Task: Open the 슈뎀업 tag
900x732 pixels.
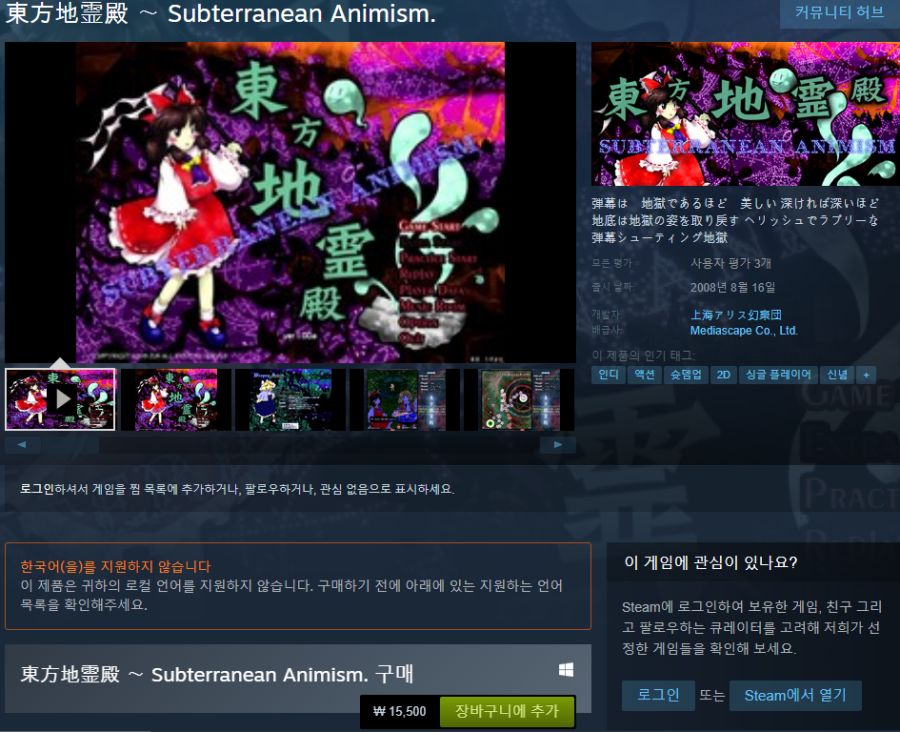Action: [x=686, y=375]
